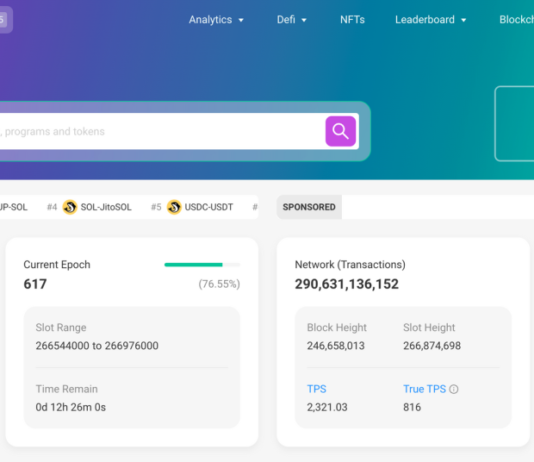Click the Current Epoch progress bar
534x462 pixels.
pos(202,265)
